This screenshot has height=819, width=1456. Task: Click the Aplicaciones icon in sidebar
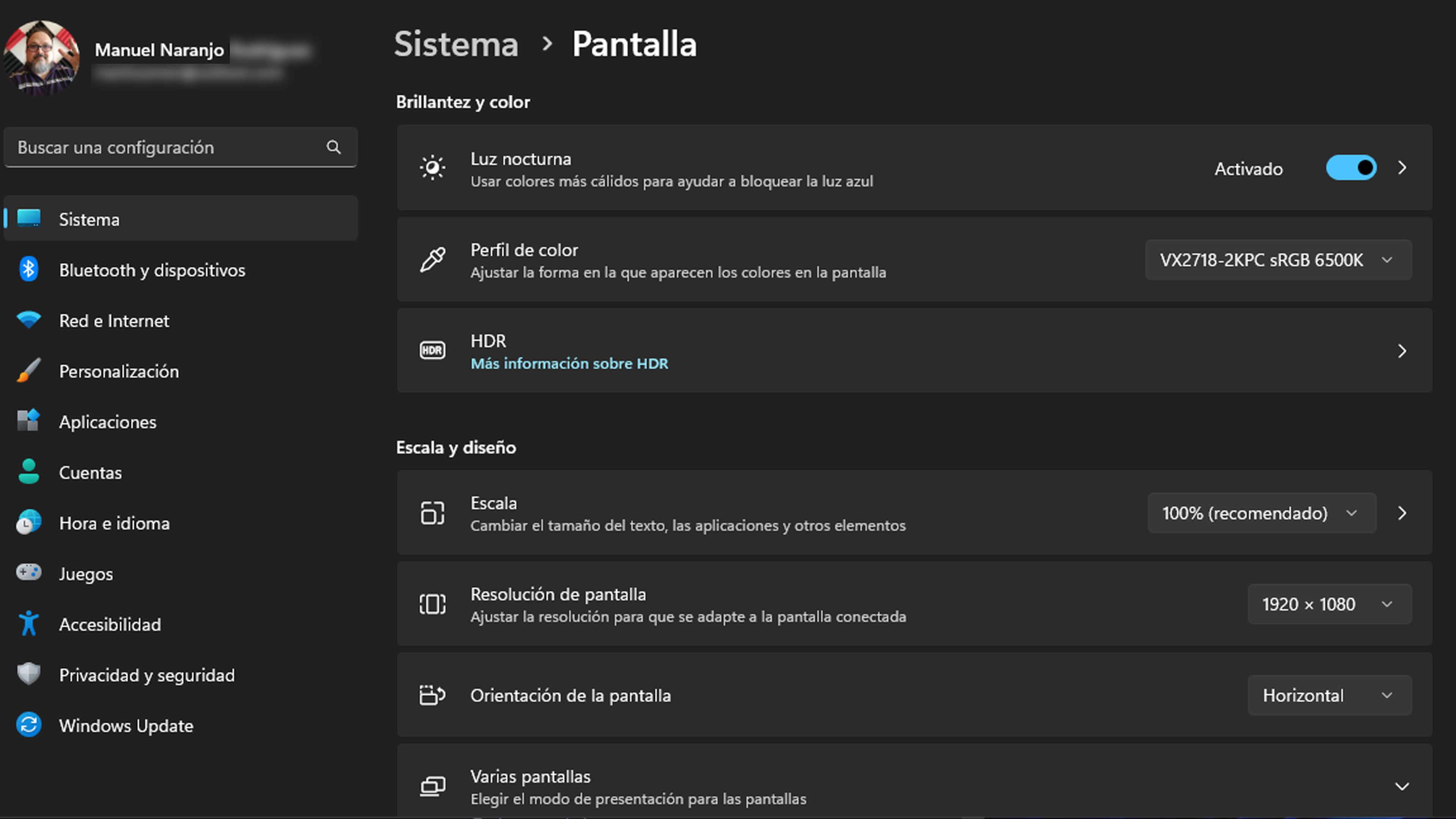point(28,421)
